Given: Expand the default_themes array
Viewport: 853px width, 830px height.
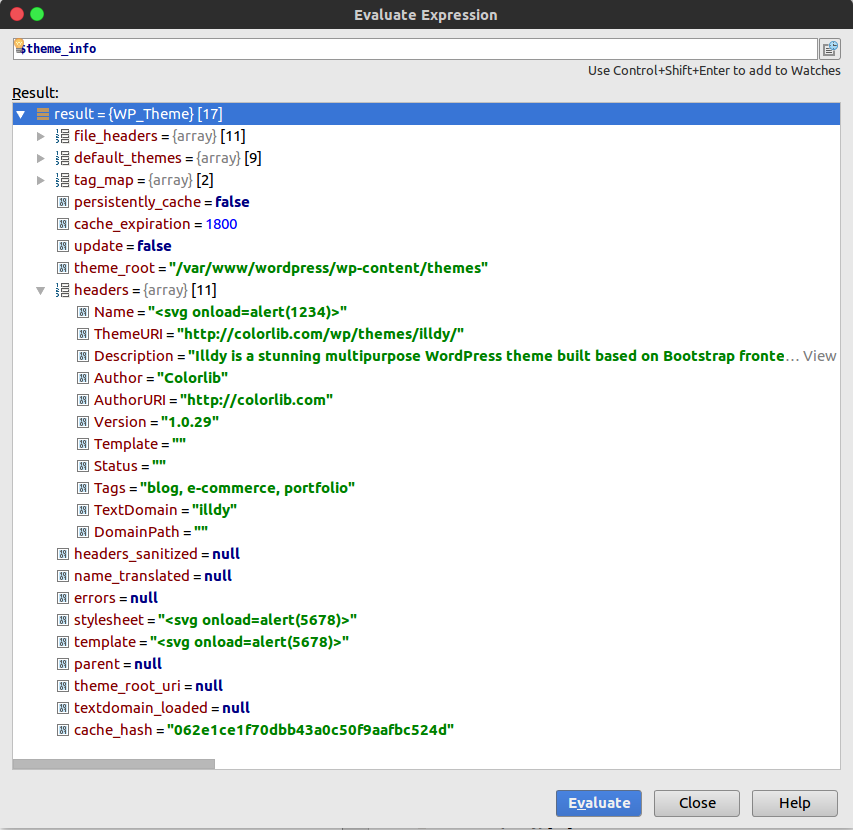Looking at the screenshot, I should pos(41,158).
